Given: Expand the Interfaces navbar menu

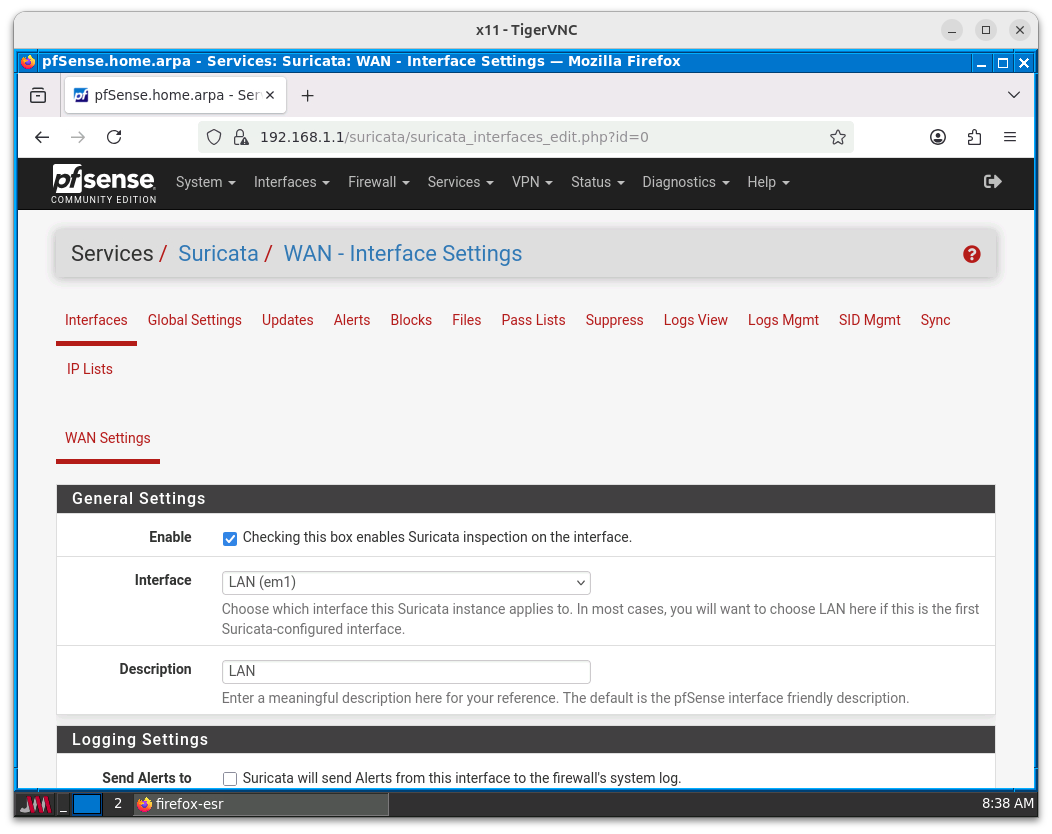Looking at the screenshot, I should click(291, 183).
